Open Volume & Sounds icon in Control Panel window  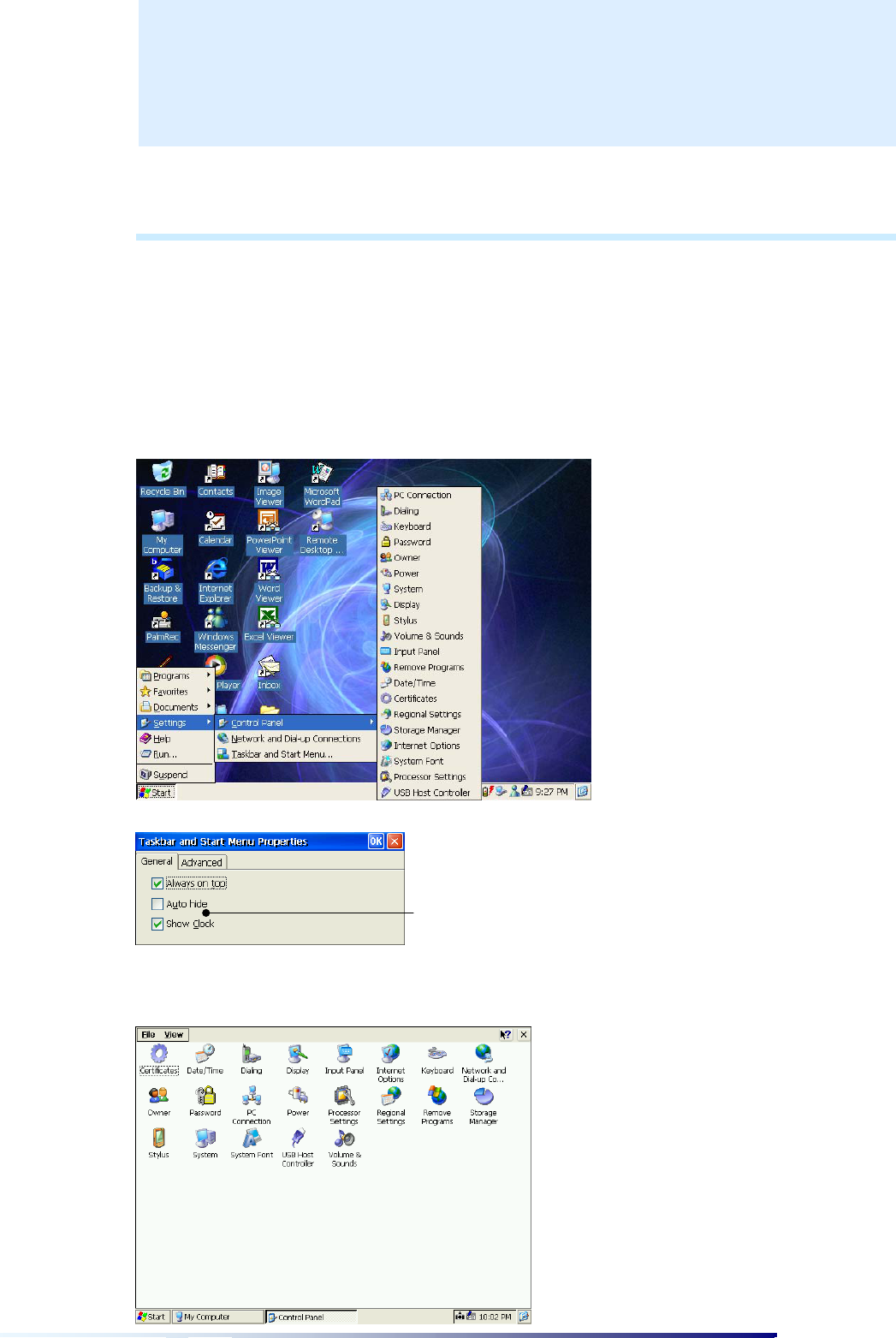coord(344,1147)
